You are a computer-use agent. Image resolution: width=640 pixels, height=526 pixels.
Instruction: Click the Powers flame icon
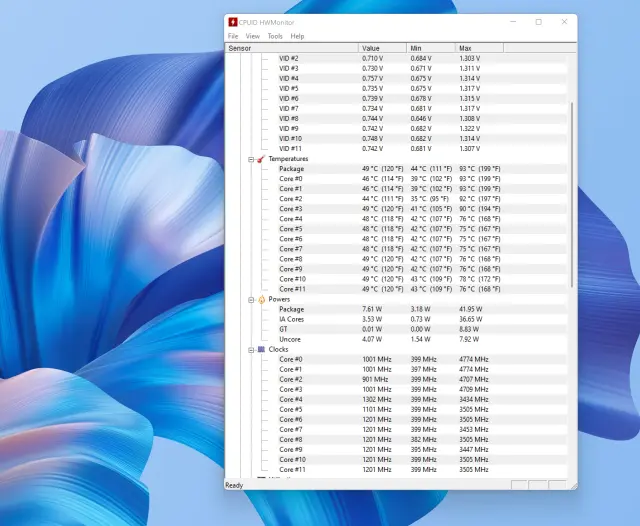click(261, 299)
